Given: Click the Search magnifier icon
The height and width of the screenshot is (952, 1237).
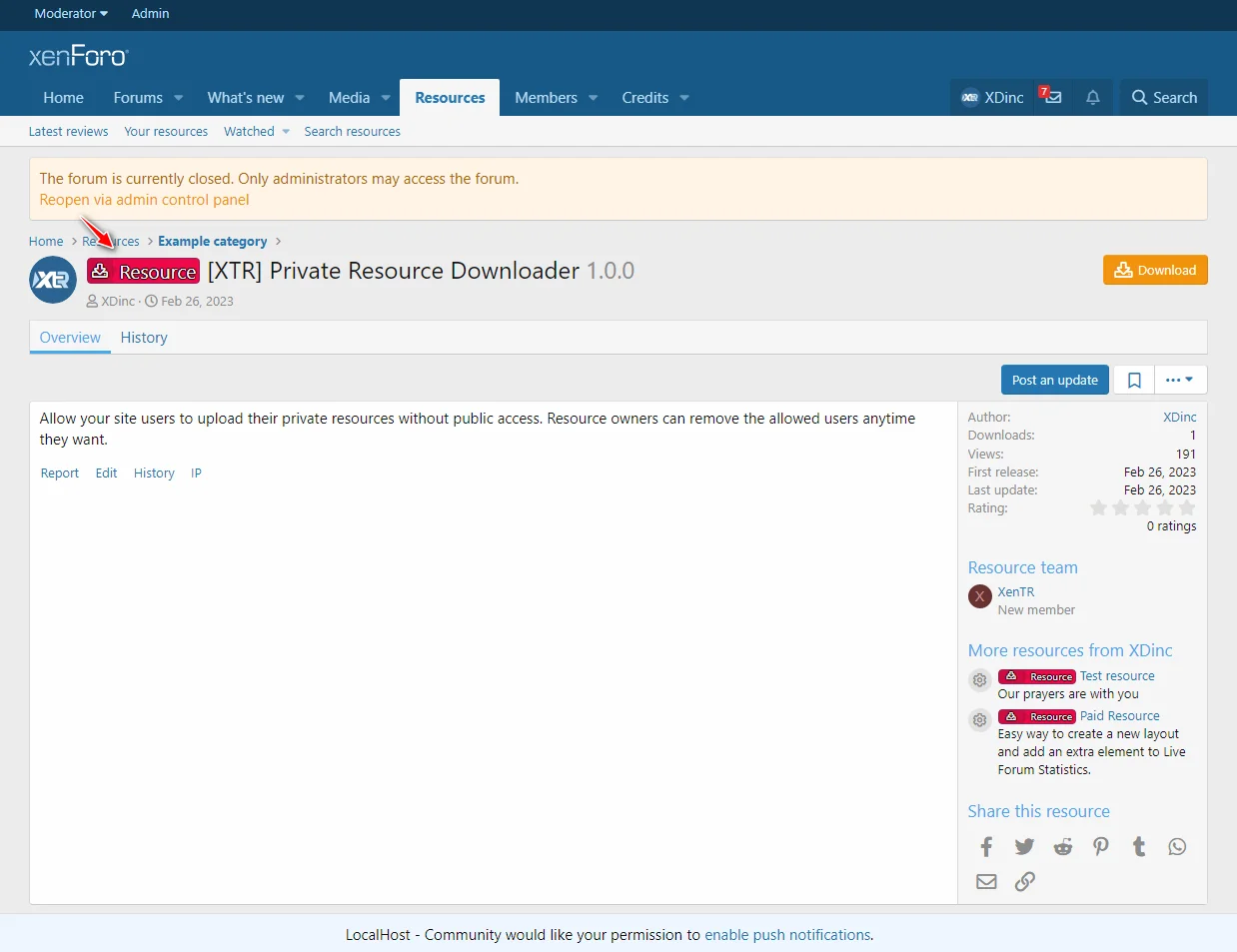Looking at the screenshot, I should point(1163,97).
